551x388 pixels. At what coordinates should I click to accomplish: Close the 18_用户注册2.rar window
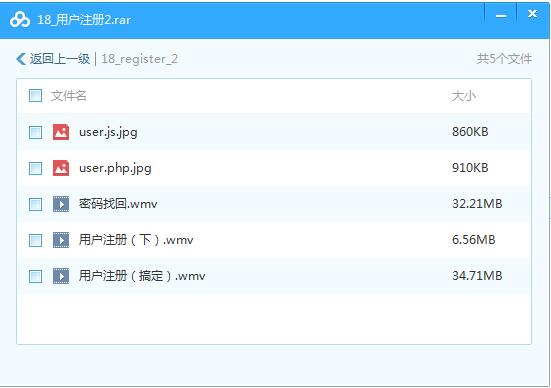pyautogui.click(x=532, y=14)
